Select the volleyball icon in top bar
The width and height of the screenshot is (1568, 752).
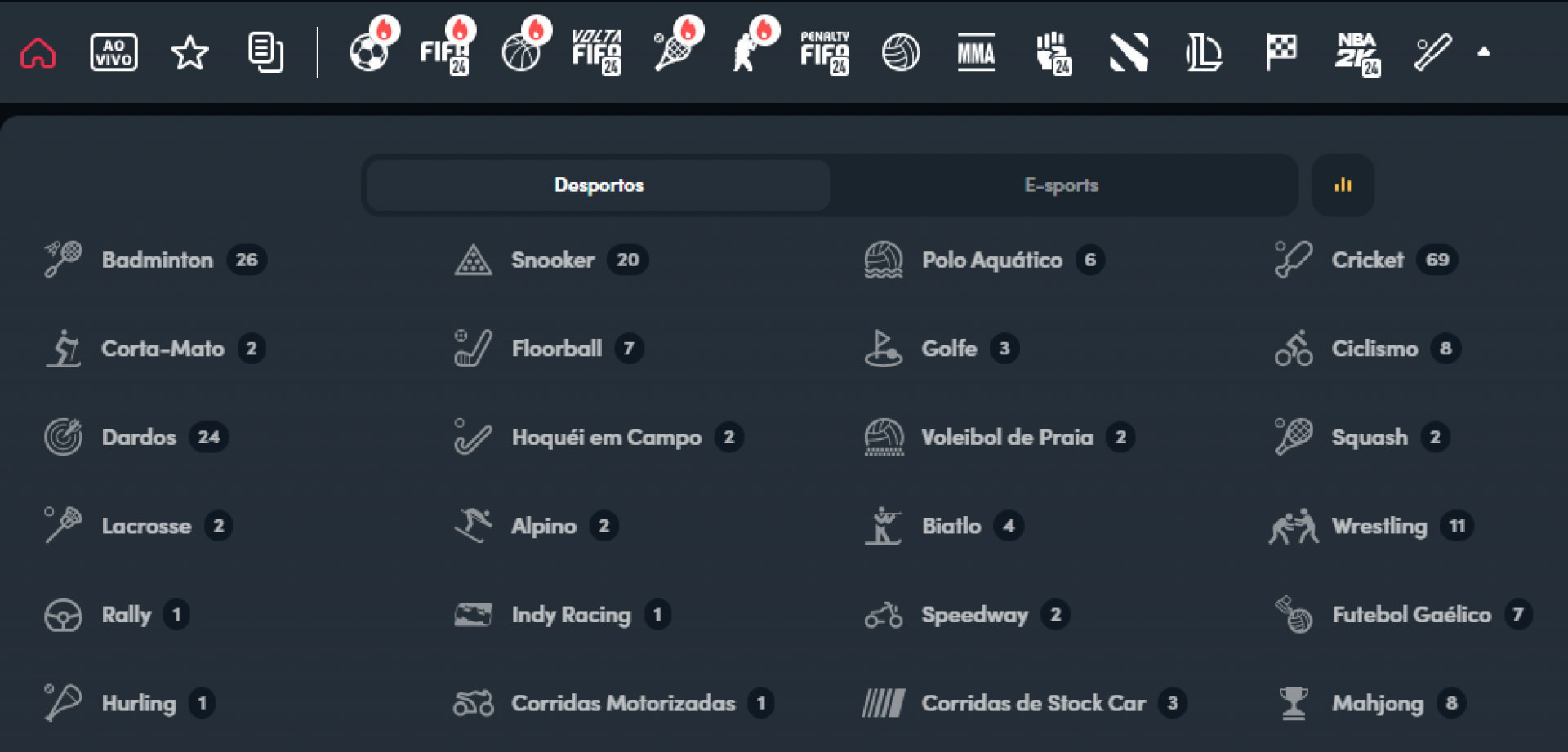pyautogui.click(x=901, y=53)
